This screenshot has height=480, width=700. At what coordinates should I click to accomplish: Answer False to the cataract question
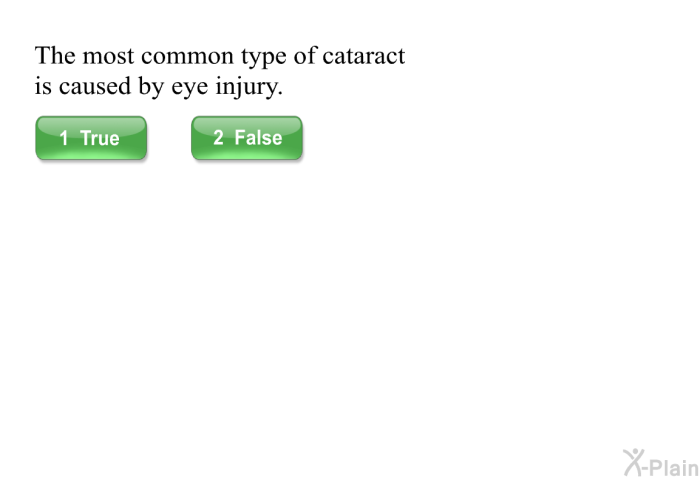247,138
